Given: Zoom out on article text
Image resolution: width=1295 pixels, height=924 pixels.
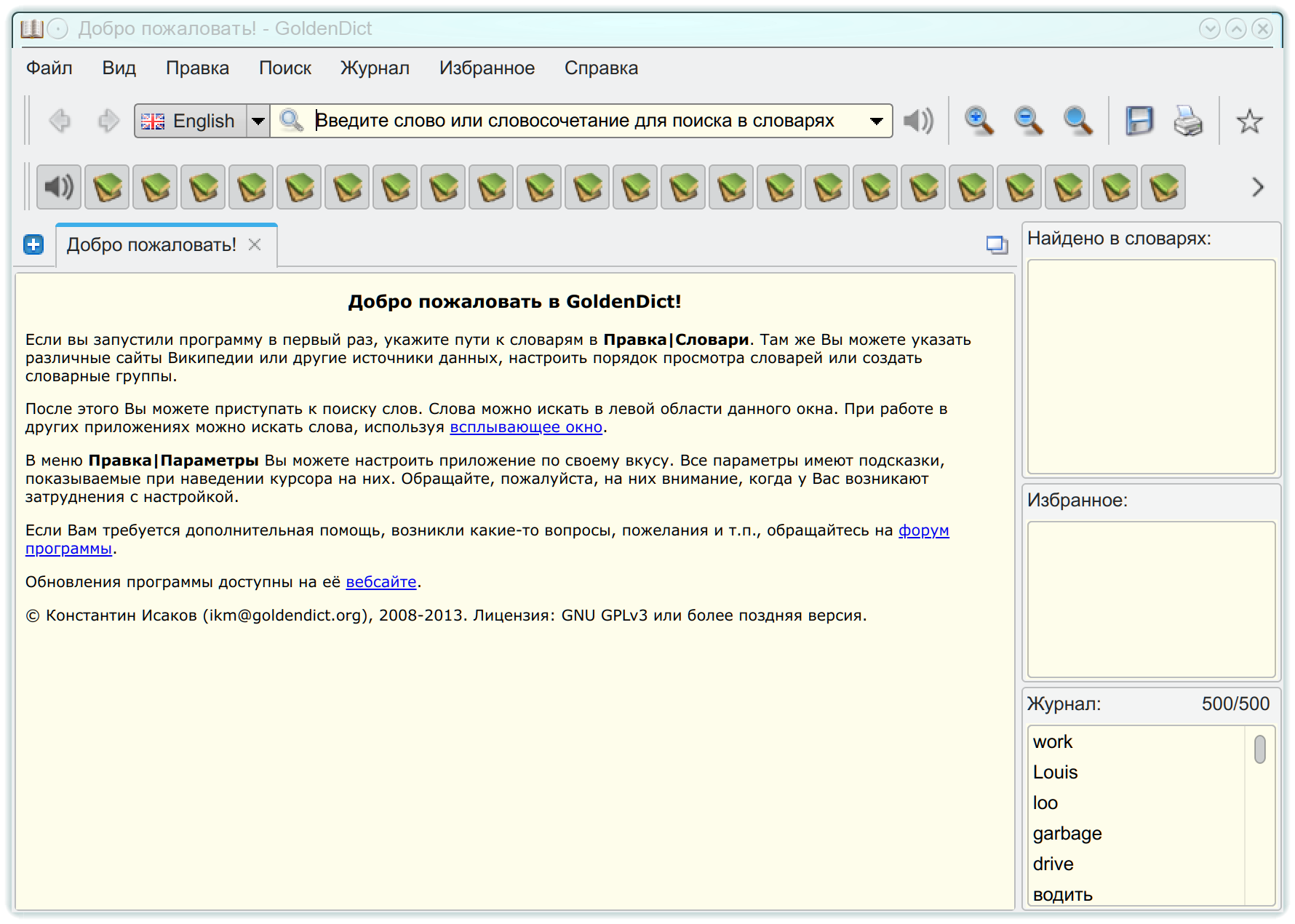Looking at the screenshot, I should click(1027, 120).
